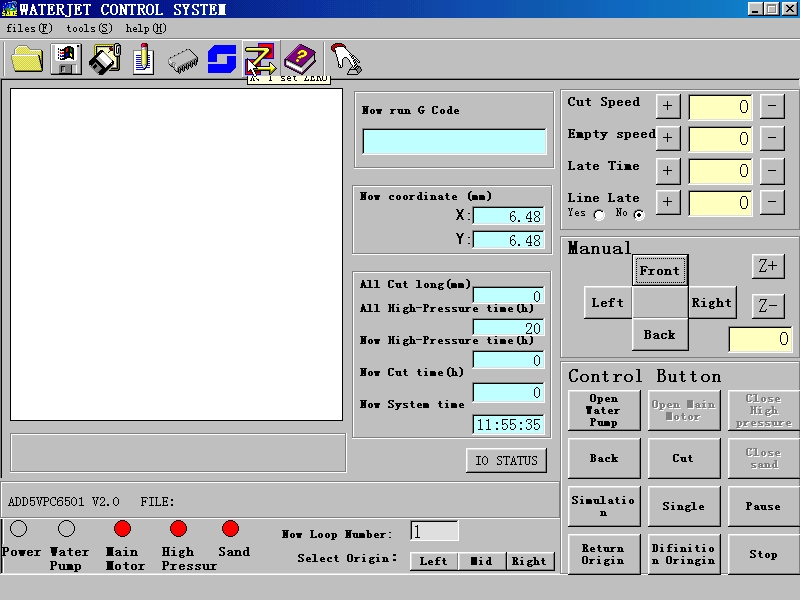Image resolution: width=800 pixels, height=600 pixels.
Task: Decrease Empty speed with minus button
Action: (x=771, y=138)
